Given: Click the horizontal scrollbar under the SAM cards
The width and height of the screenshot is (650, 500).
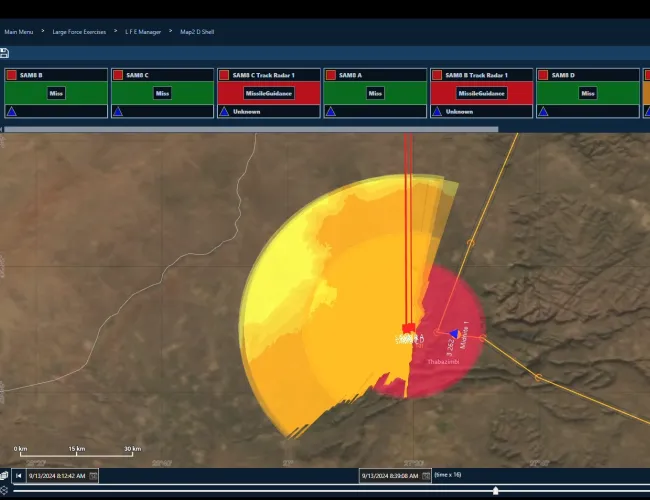Looking at the screenshot, I should 250,128.
